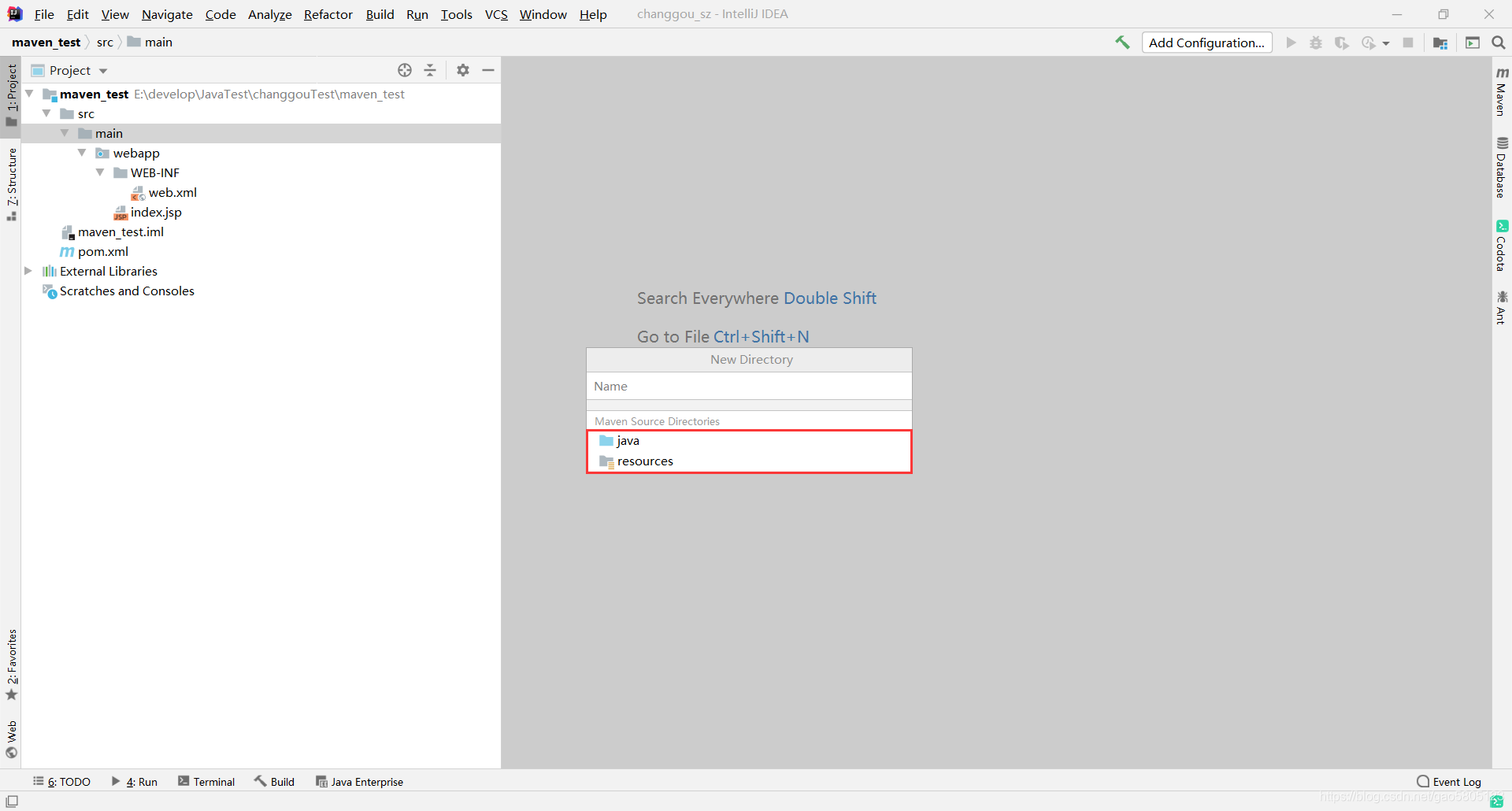Select java in Maven Source Directories
The width and height of the screenshot is (1512, 811).
click(x=749, y=441)
